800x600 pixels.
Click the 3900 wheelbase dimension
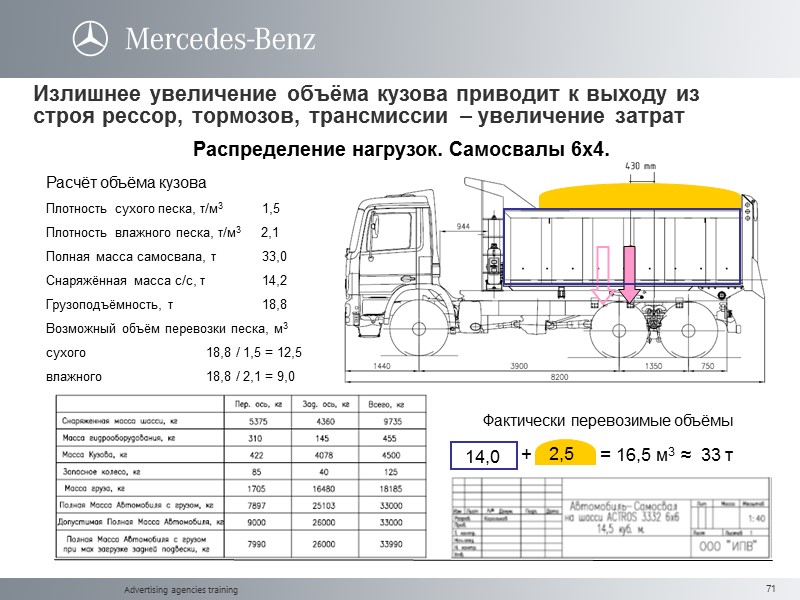519,366
